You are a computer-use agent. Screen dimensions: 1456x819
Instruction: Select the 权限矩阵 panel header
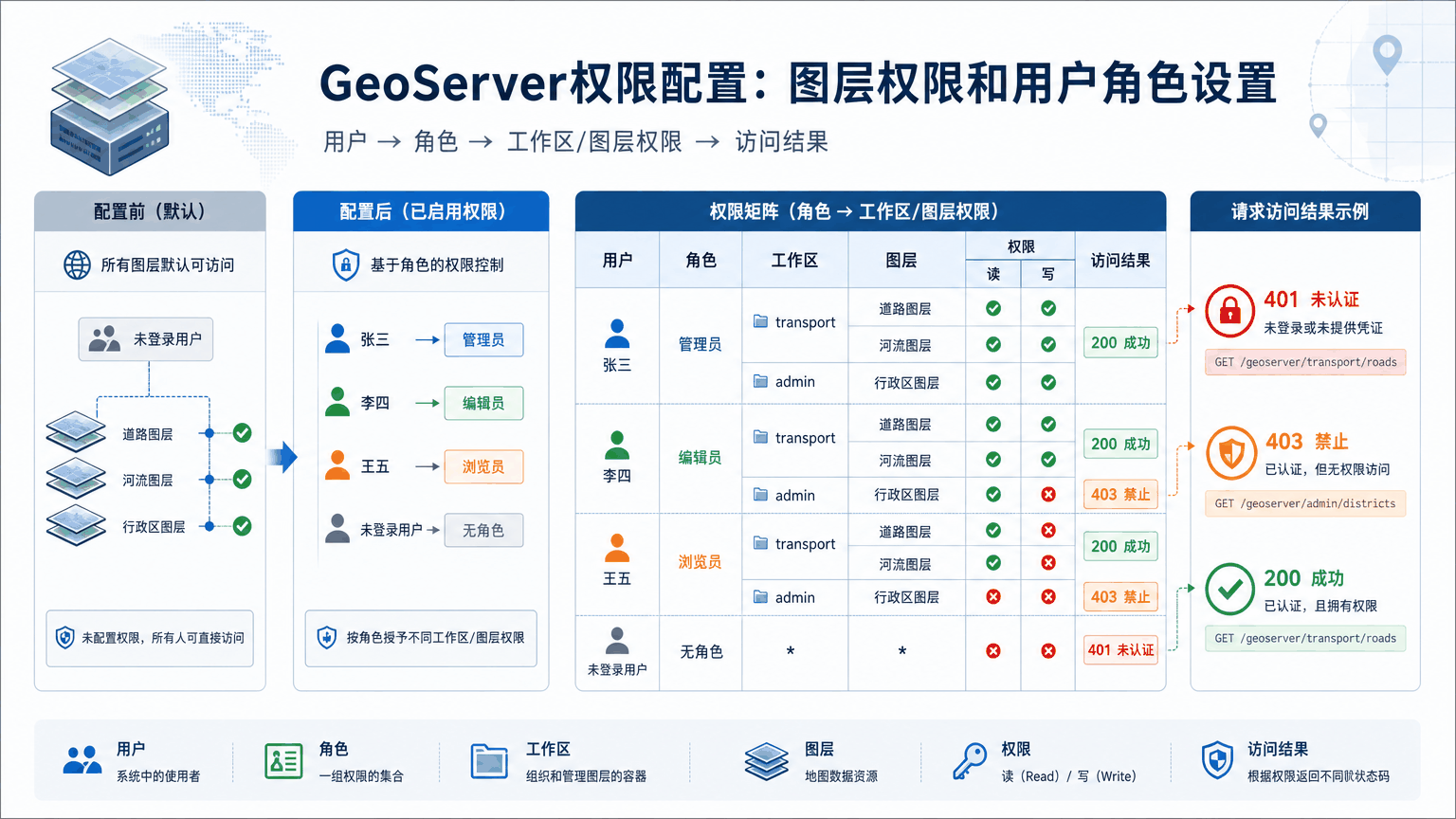870,211
